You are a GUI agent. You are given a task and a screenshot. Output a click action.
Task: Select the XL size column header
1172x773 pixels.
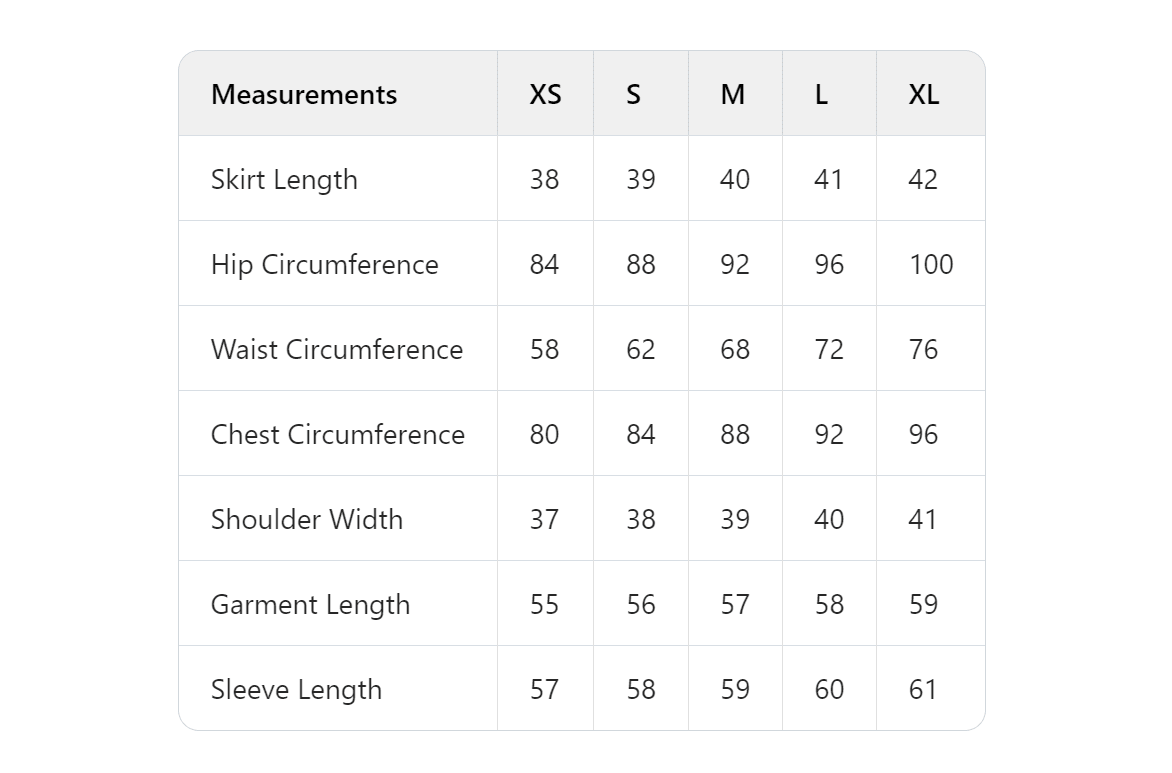pyautogui.click(x=924, y=95)
